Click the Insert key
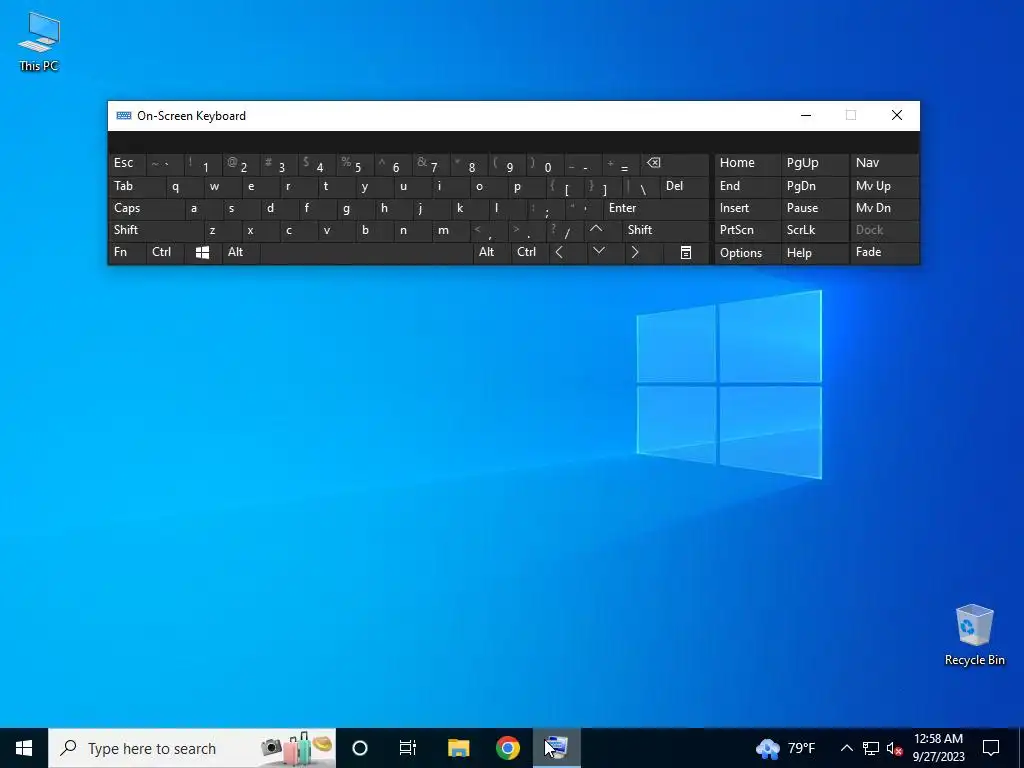 [x=747, y=208]
